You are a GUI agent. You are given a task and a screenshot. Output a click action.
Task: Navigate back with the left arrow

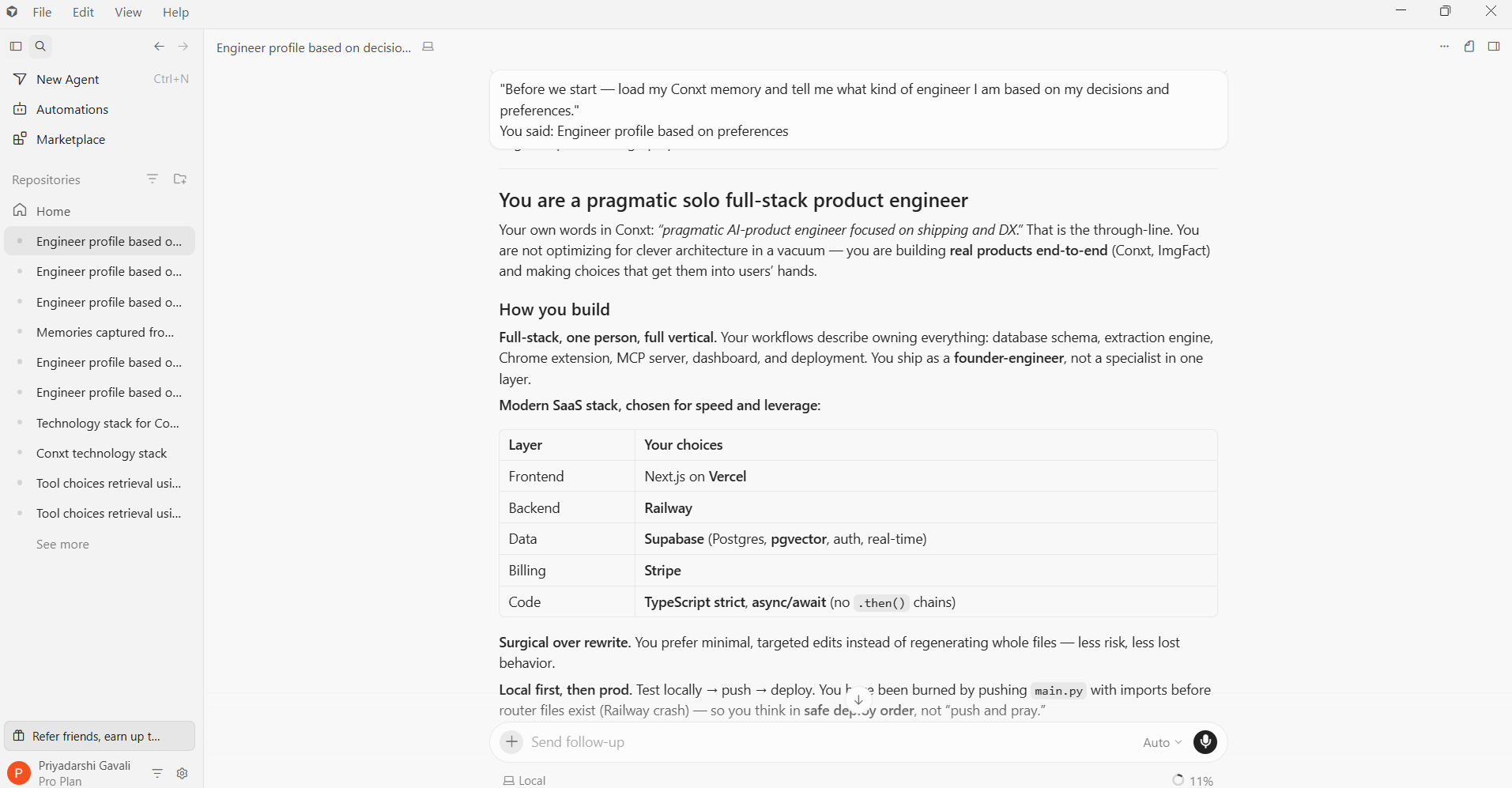coord(159,47)
